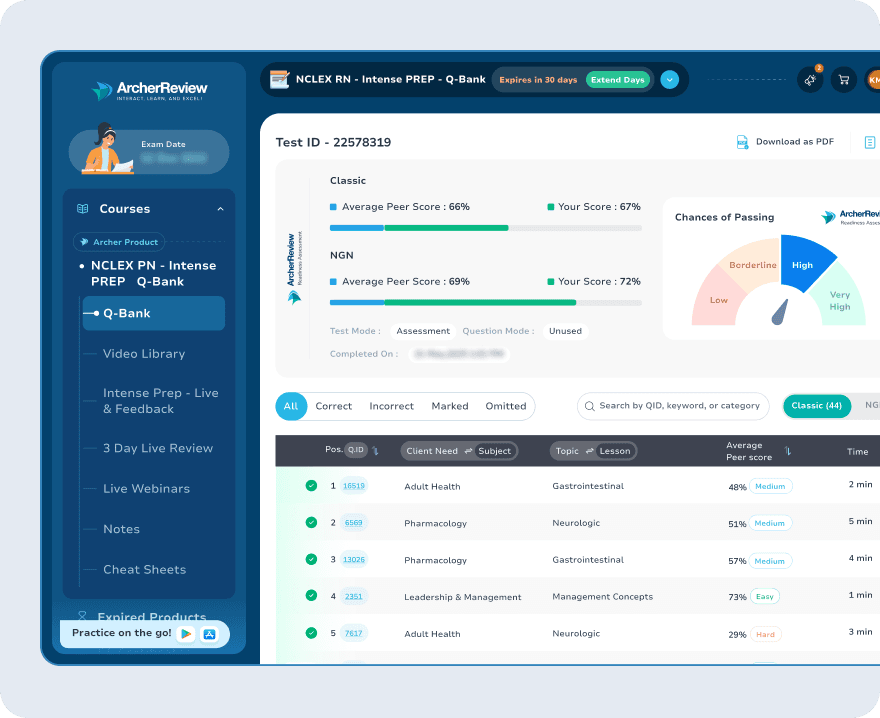Click the NGN score progress bar
Screen dimensions: 880x718
coord(485,302)
